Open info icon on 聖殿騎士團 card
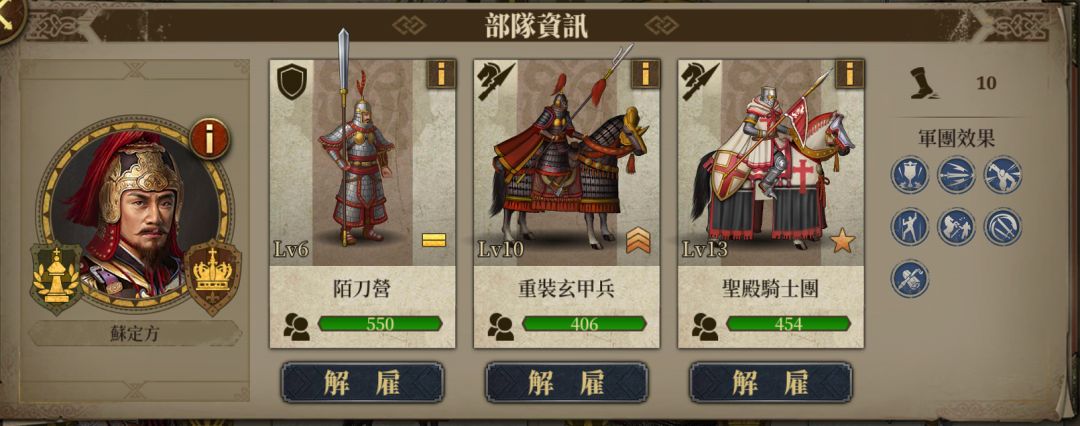 pyautogui.click(x=849, y=74)
